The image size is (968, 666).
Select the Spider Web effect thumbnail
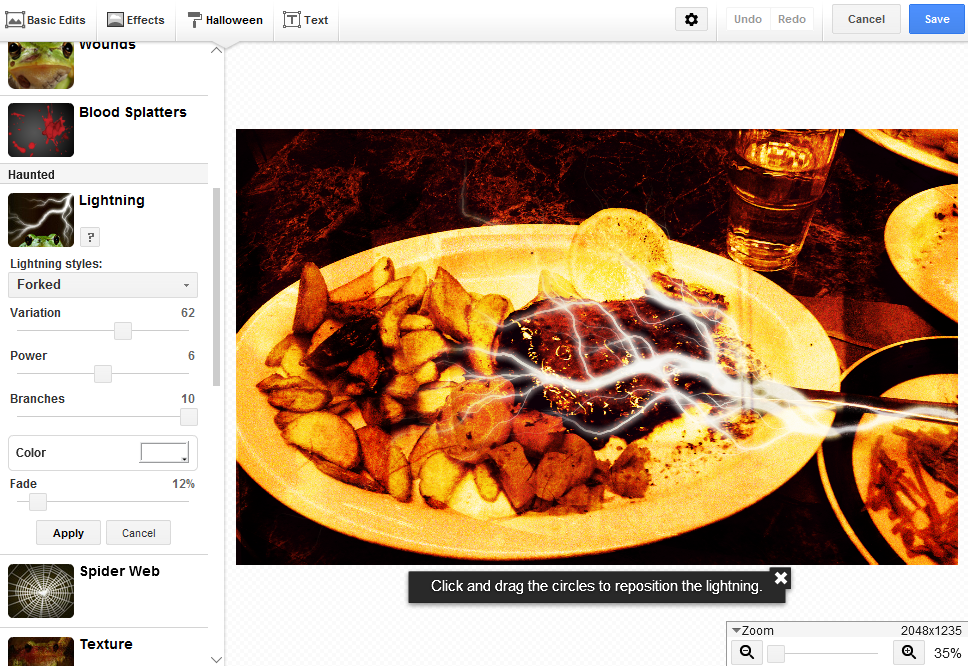pos(41,591)
